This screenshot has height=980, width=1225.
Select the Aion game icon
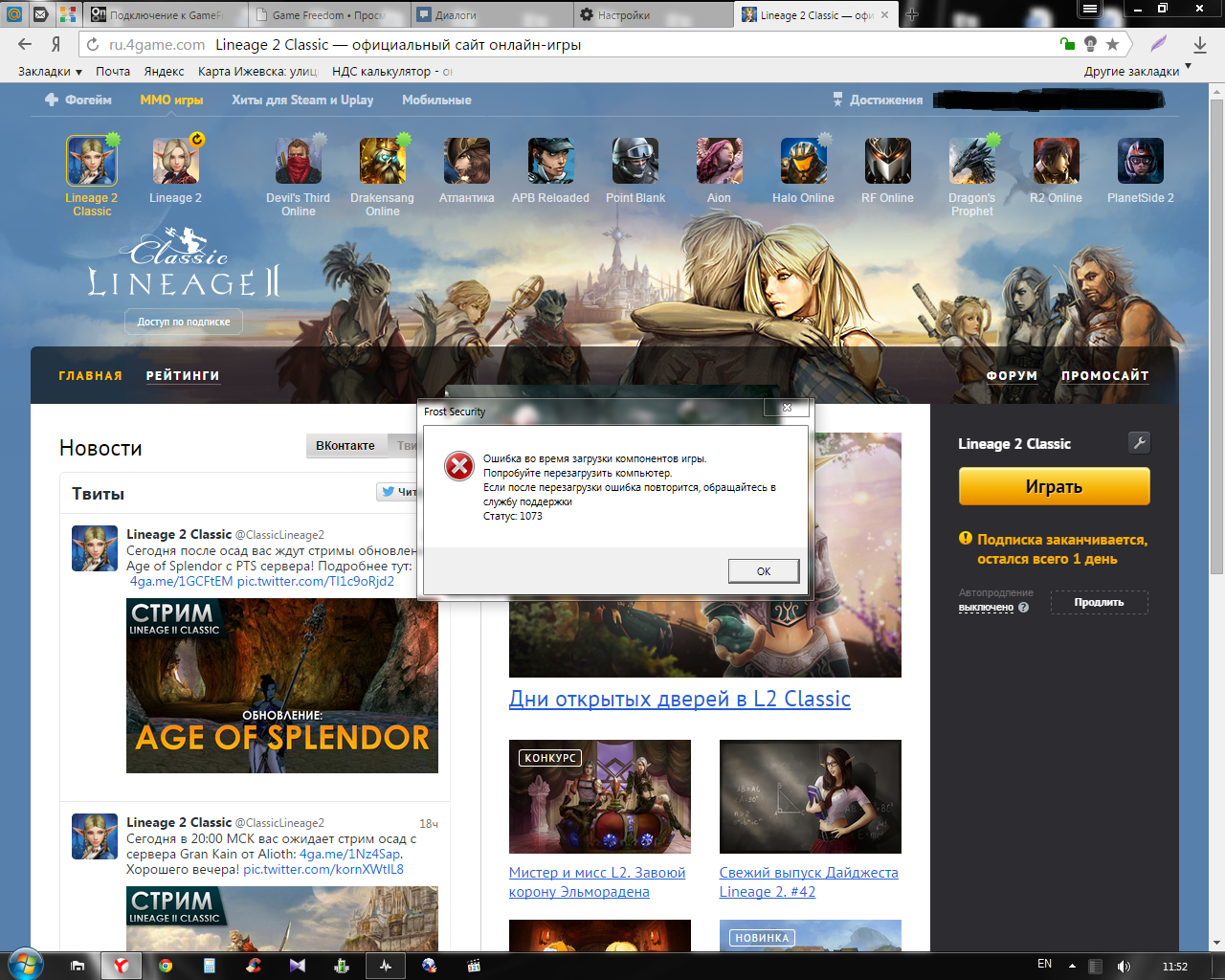point(719,161)
